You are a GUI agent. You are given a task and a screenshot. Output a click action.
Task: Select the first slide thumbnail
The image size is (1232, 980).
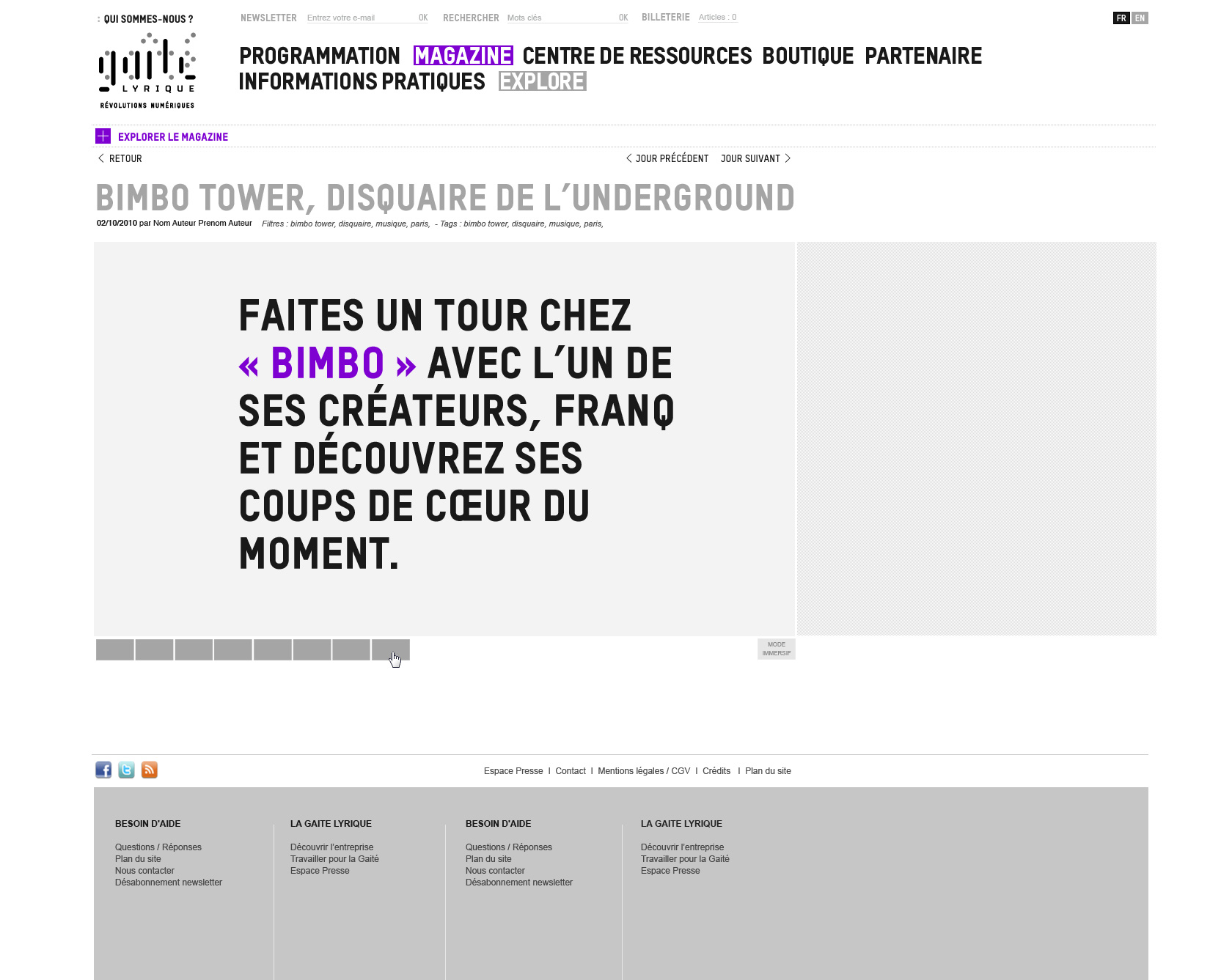[115, 649]
